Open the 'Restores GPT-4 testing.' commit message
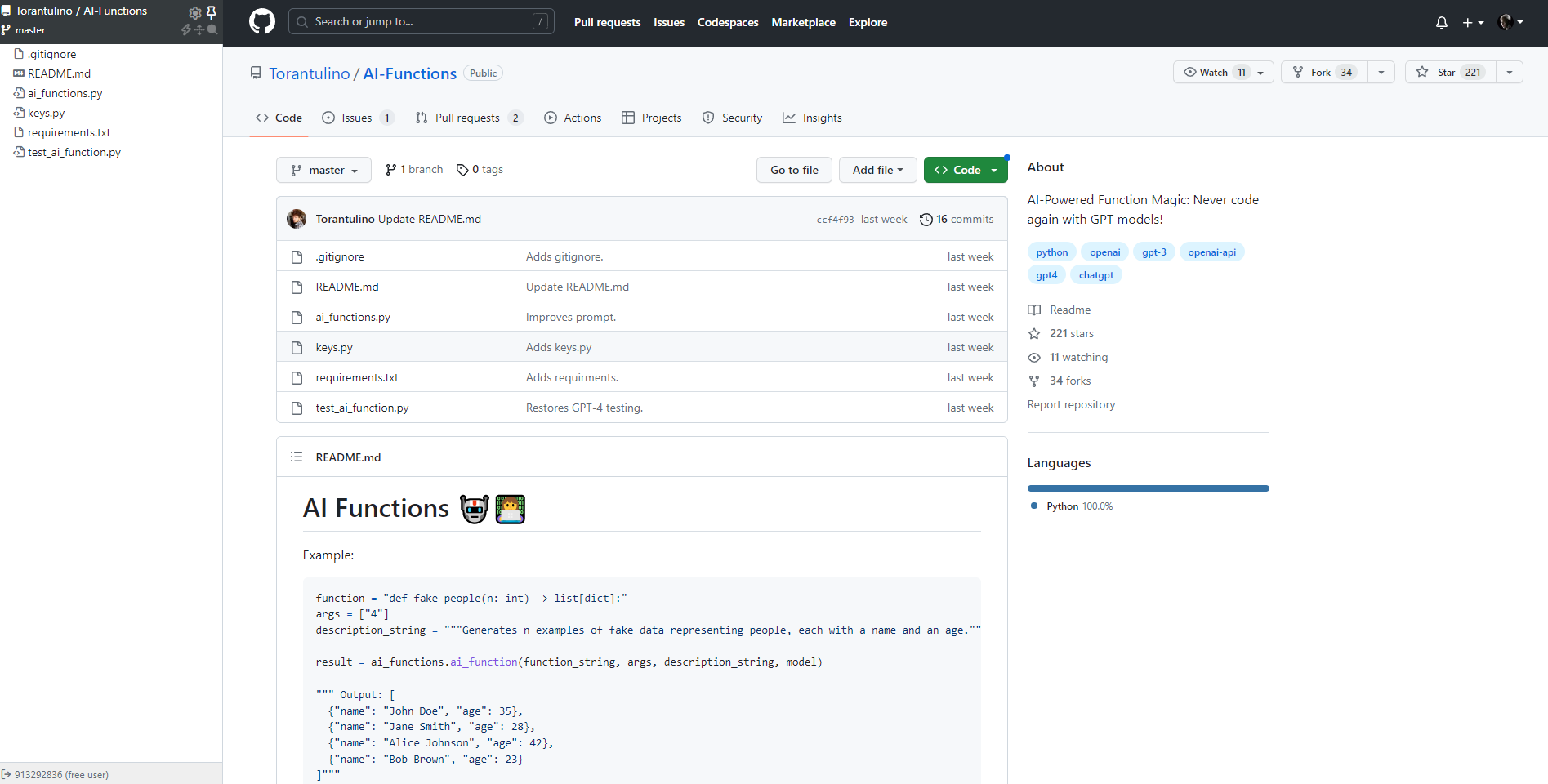1548x784 pixels. tap(584, 408)
